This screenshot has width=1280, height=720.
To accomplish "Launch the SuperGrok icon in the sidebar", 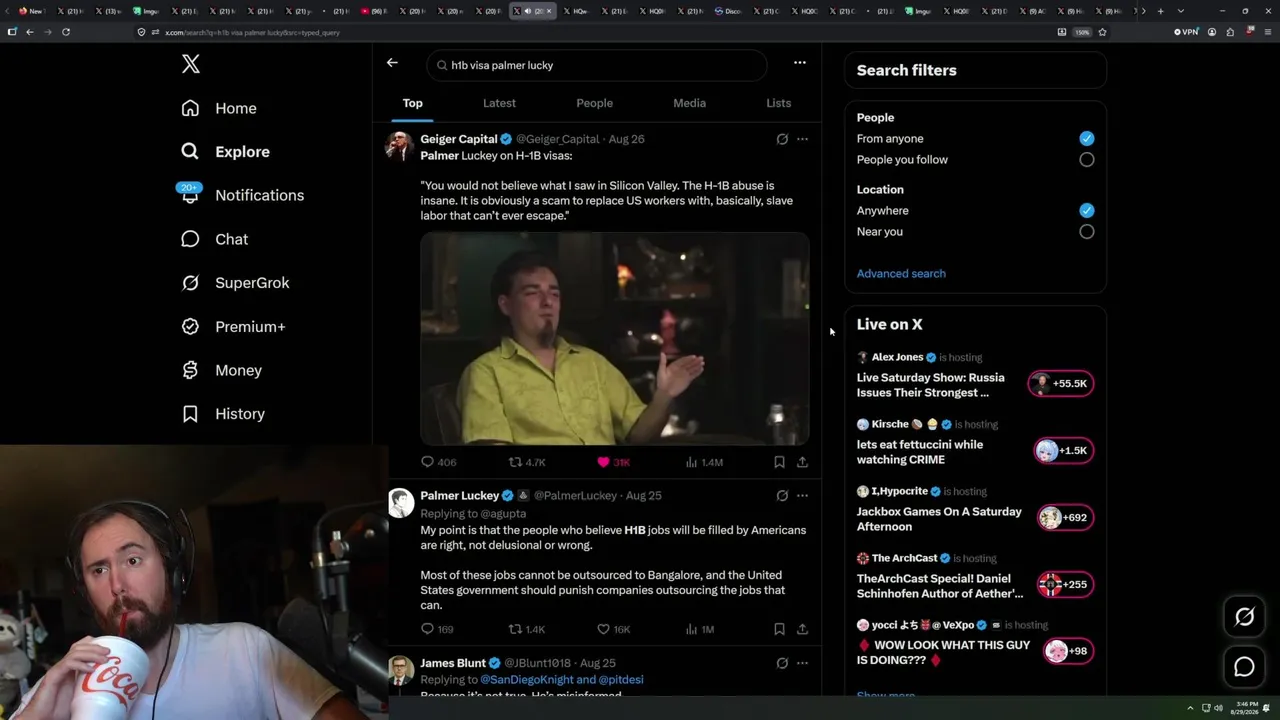I will (190, 283).
